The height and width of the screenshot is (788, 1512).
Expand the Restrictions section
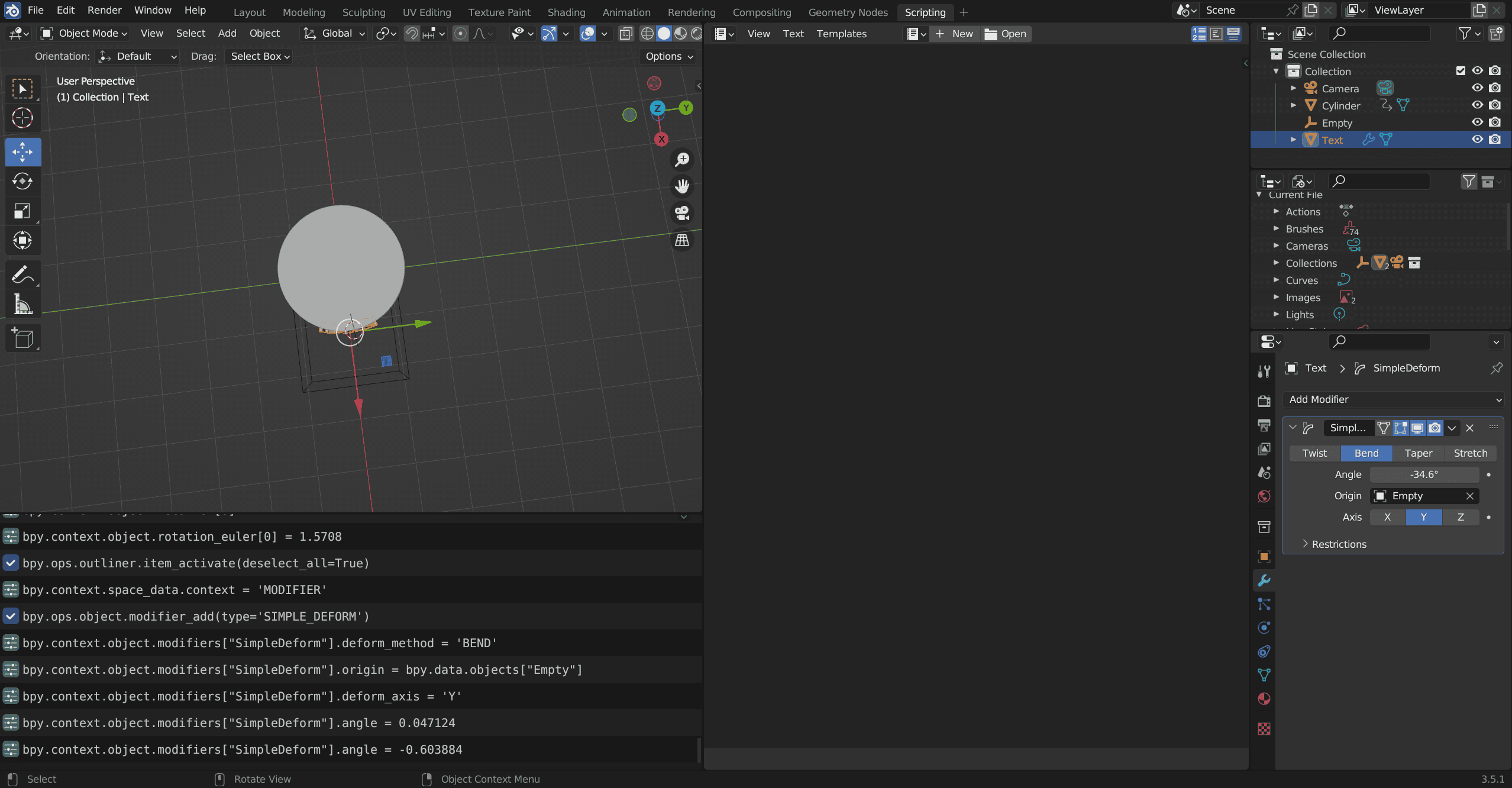click(1339, 544)
